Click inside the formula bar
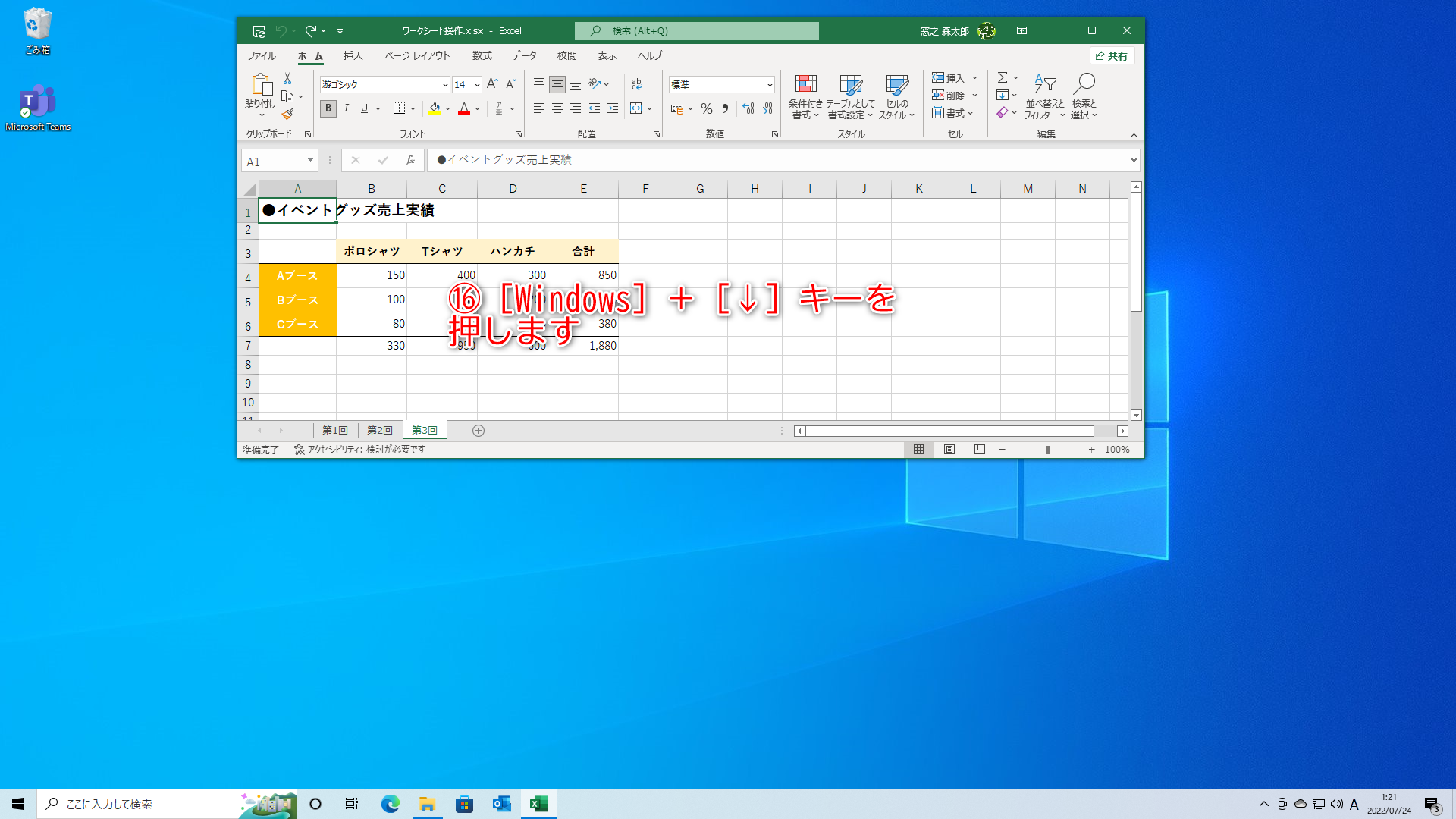 coord(682,160)
